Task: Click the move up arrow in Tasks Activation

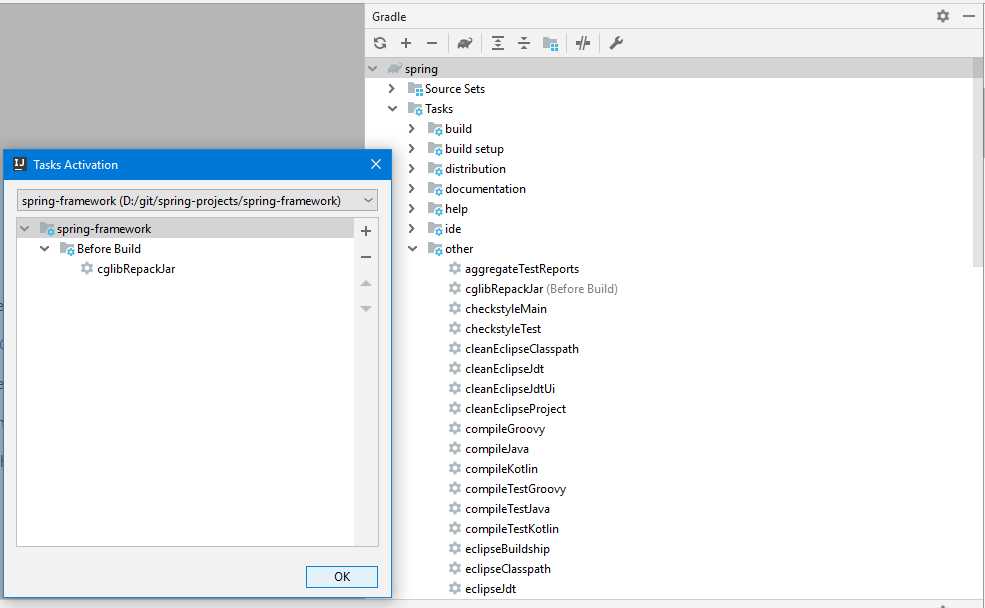Action: [366, 283]
